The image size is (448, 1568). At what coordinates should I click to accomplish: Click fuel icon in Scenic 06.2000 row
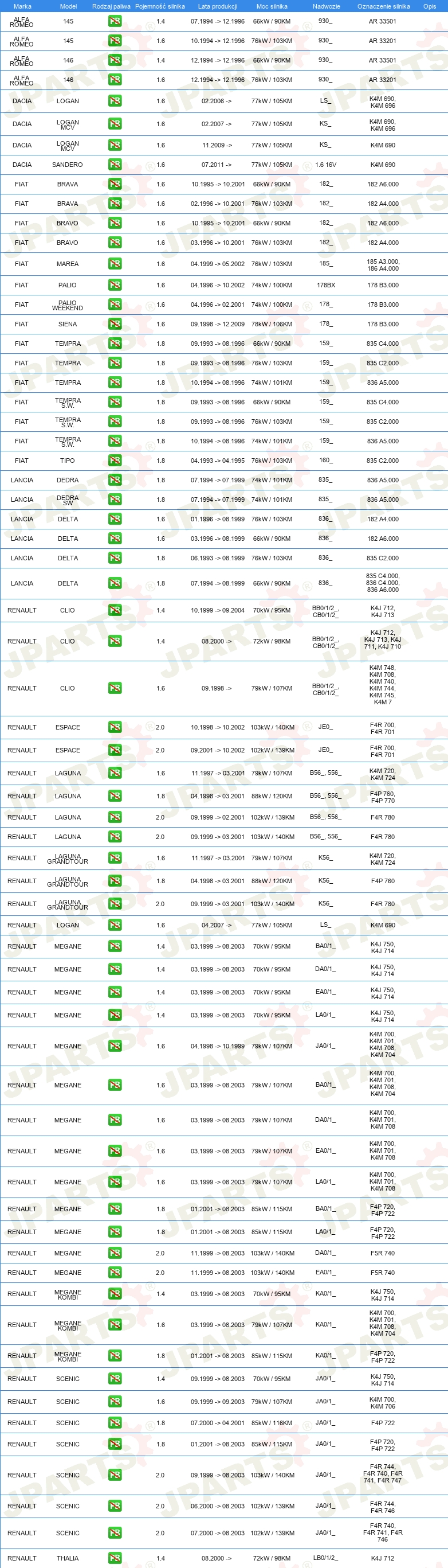pos(115,1506)
